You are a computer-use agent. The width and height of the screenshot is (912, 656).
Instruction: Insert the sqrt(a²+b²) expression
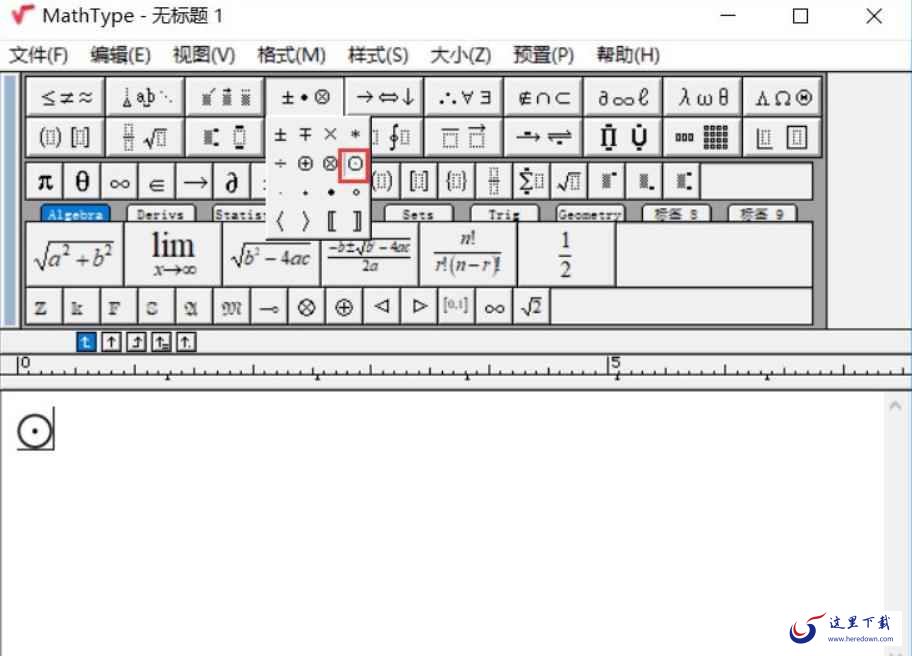[x=74, y=255]
